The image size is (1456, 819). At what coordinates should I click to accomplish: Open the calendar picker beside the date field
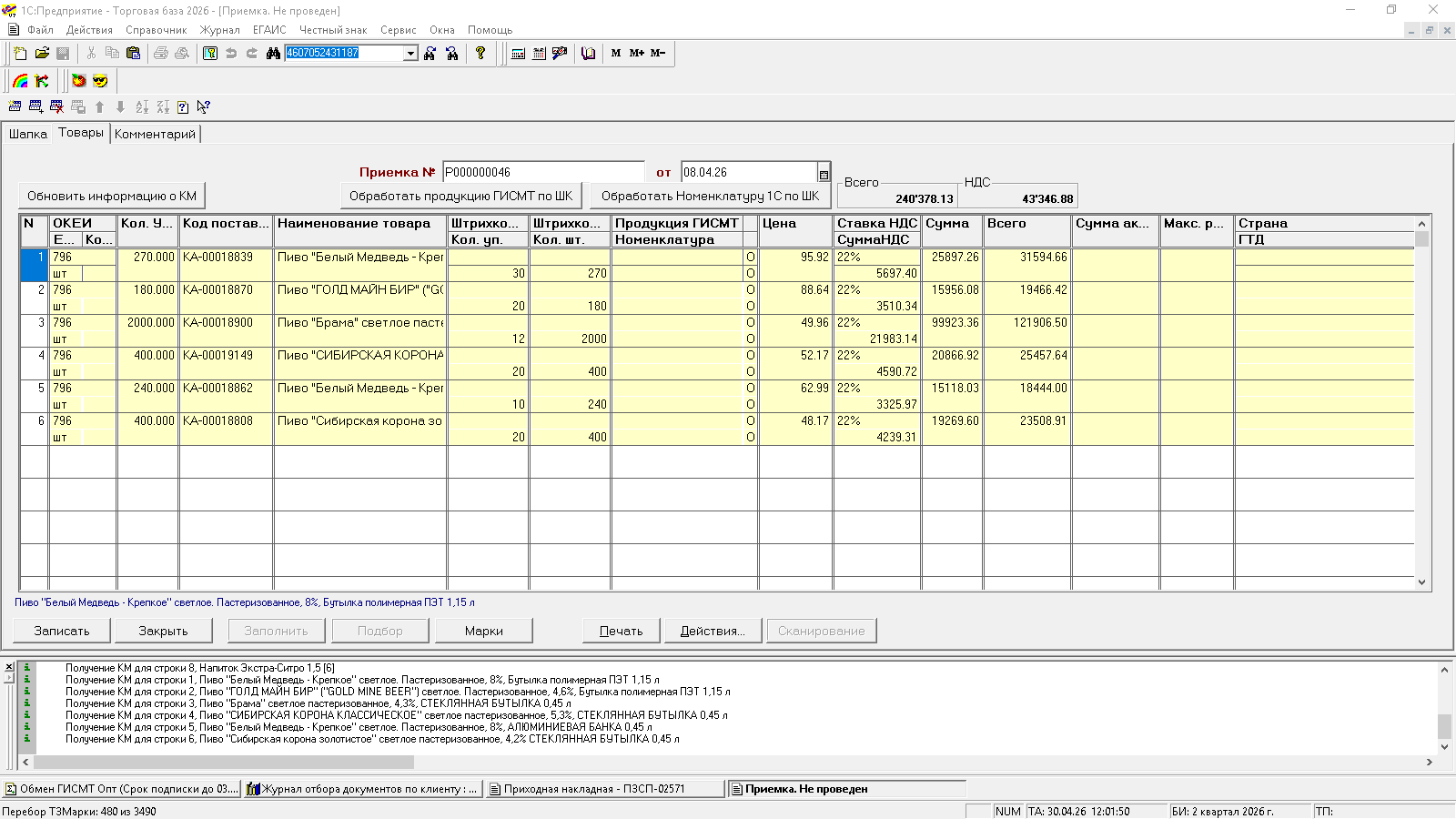click(824, 173)
